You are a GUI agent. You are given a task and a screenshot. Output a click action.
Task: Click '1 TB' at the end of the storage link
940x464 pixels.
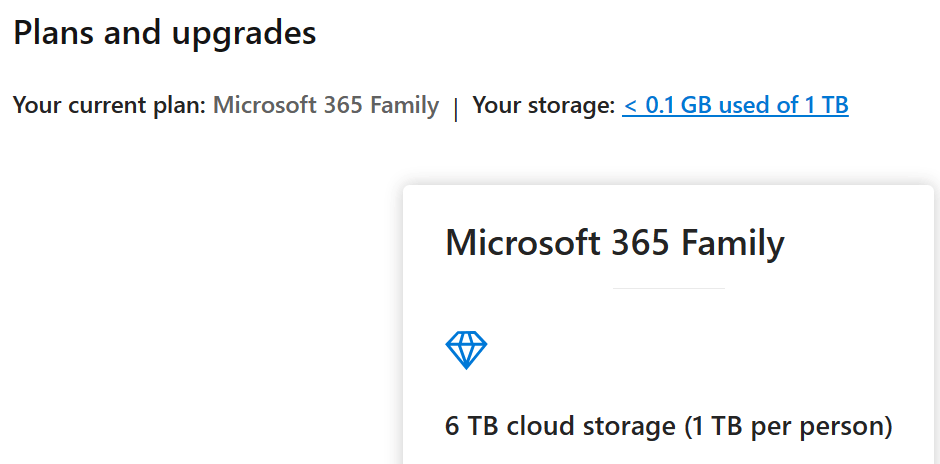coord(827,105)
